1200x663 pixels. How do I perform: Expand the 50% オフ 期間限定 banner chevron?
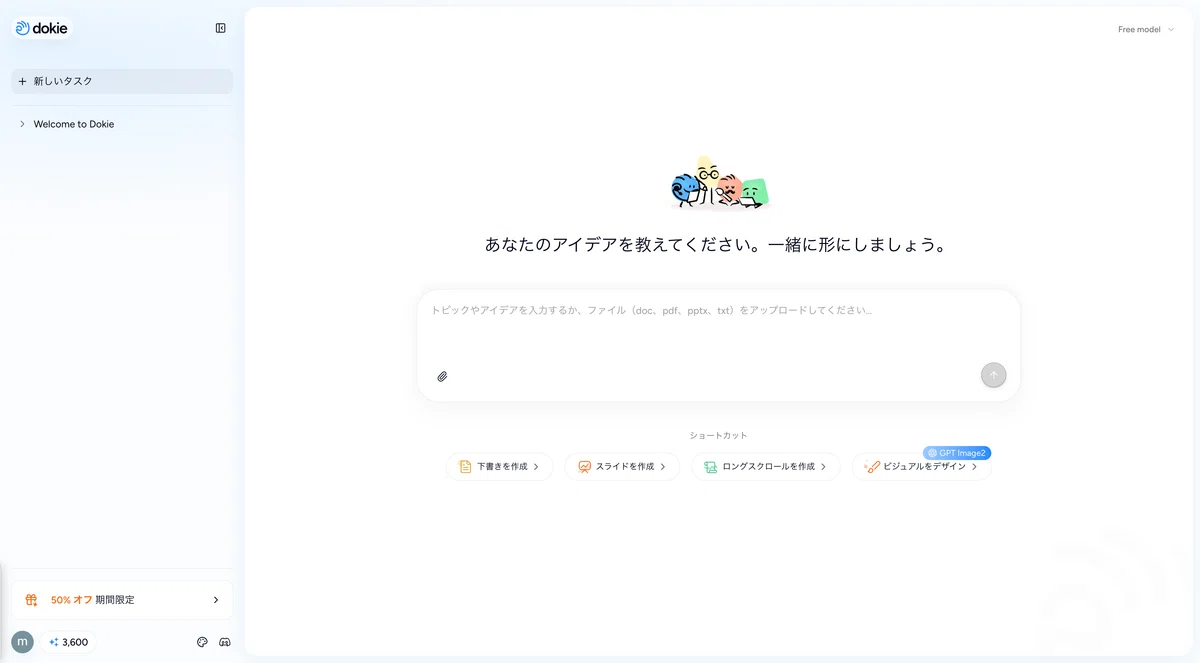coord(216,600)
